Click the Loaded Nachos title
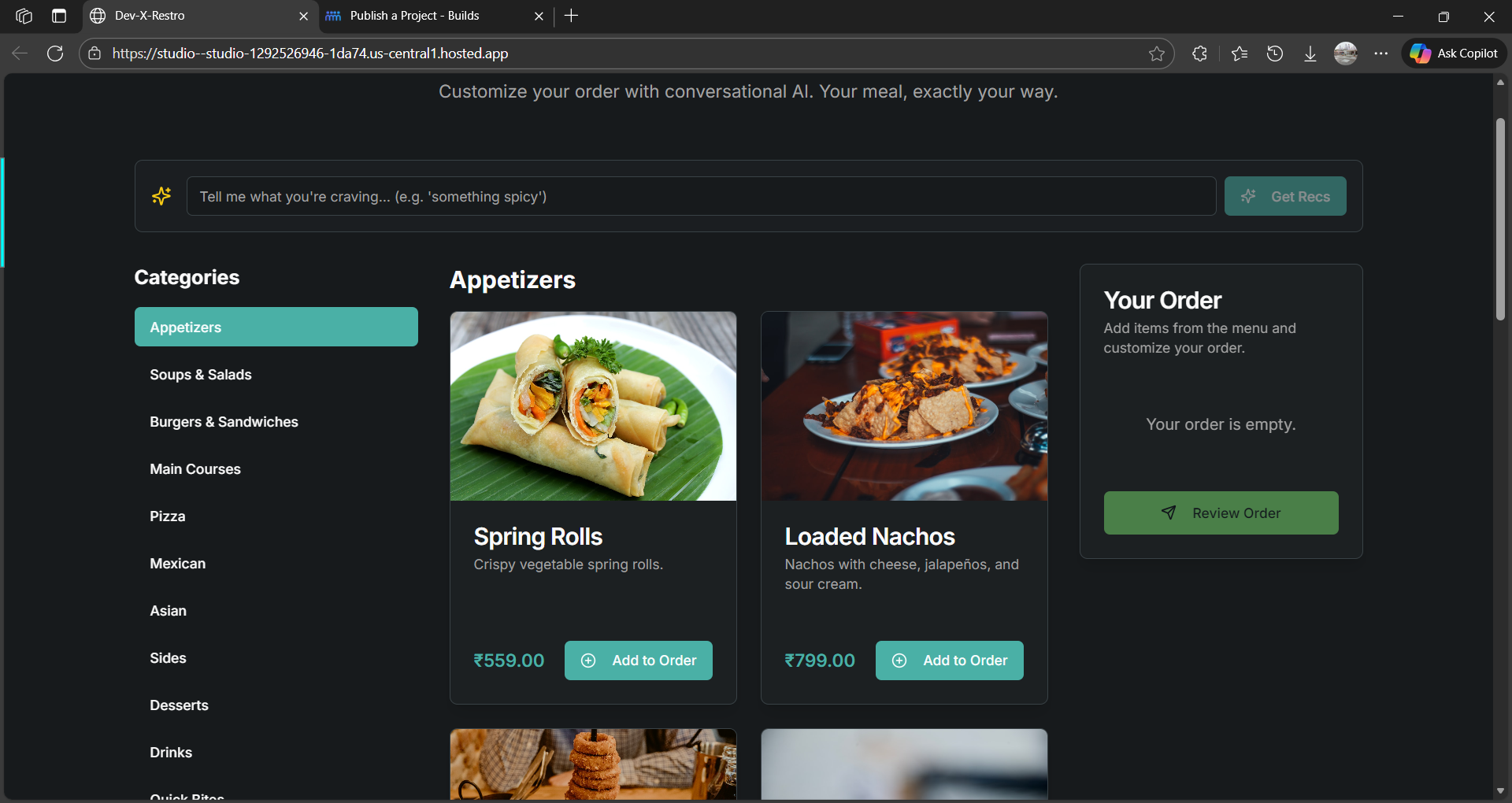The image size is (1512, 803). (x=869, y=537)
